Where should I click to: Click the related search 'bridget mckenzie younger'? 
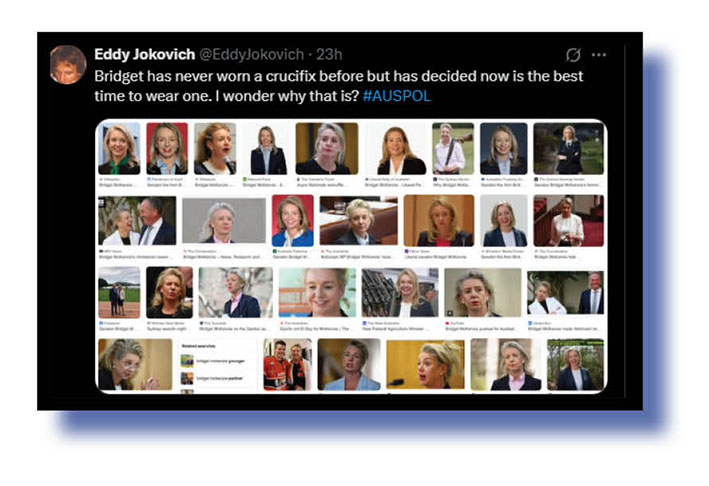(213, 361)
